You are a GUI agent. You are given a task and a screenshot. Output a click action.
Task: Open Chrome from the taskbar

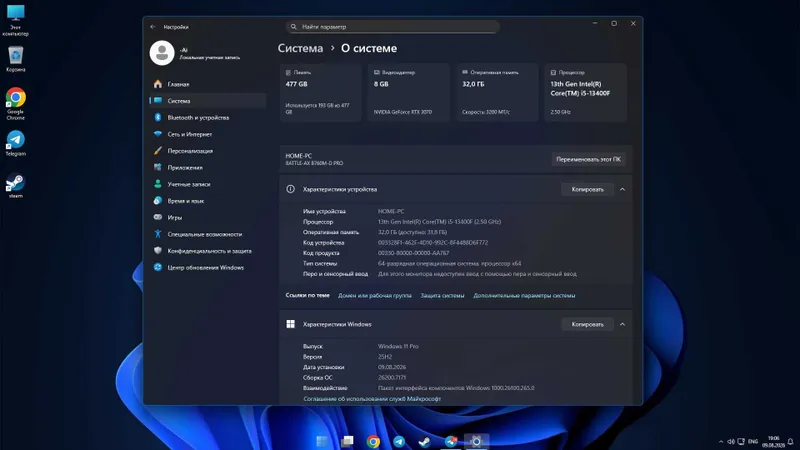point(373,441)
